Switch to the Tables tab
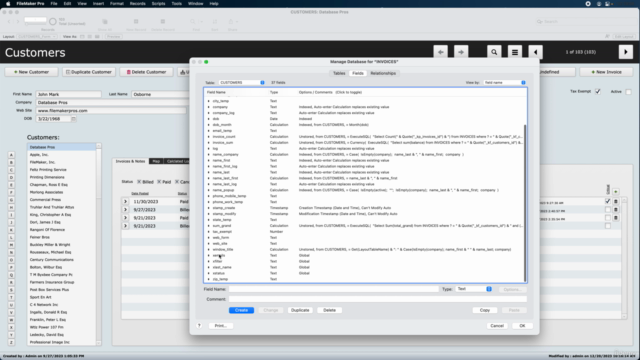The height and width of the screenshot is (360, 640). tap(339, 73)
